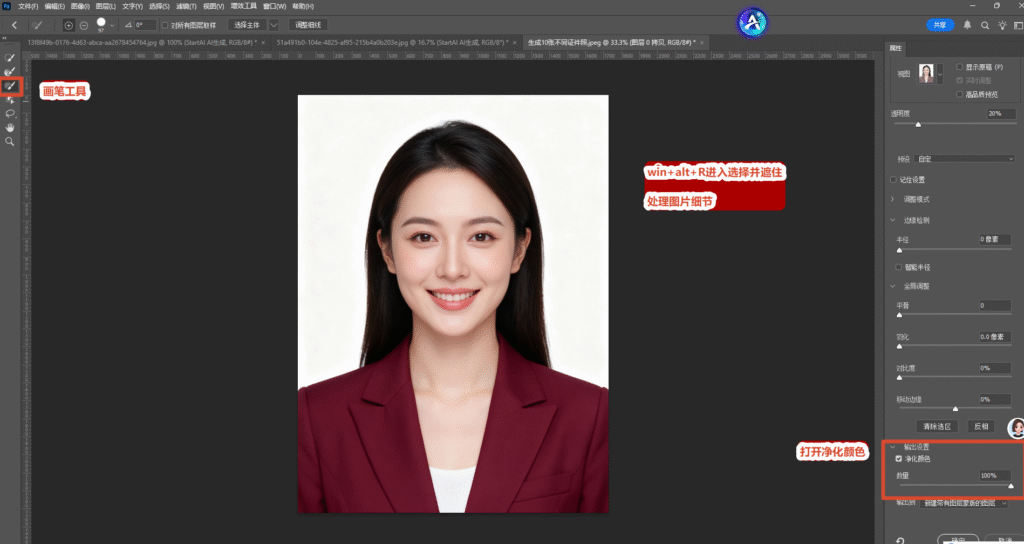Click the 透明度 20% value field
The height and width of the screenshot is (544, 1024).
1001,114
